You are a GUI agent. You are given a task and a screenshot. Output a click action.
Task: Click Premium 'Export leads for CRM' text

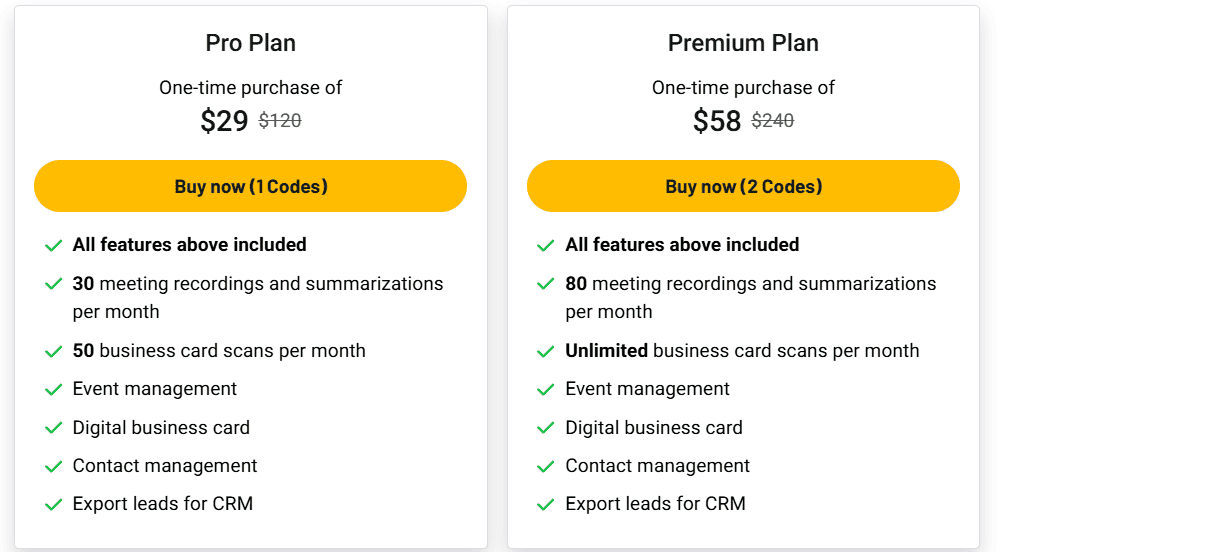(655, 504)
